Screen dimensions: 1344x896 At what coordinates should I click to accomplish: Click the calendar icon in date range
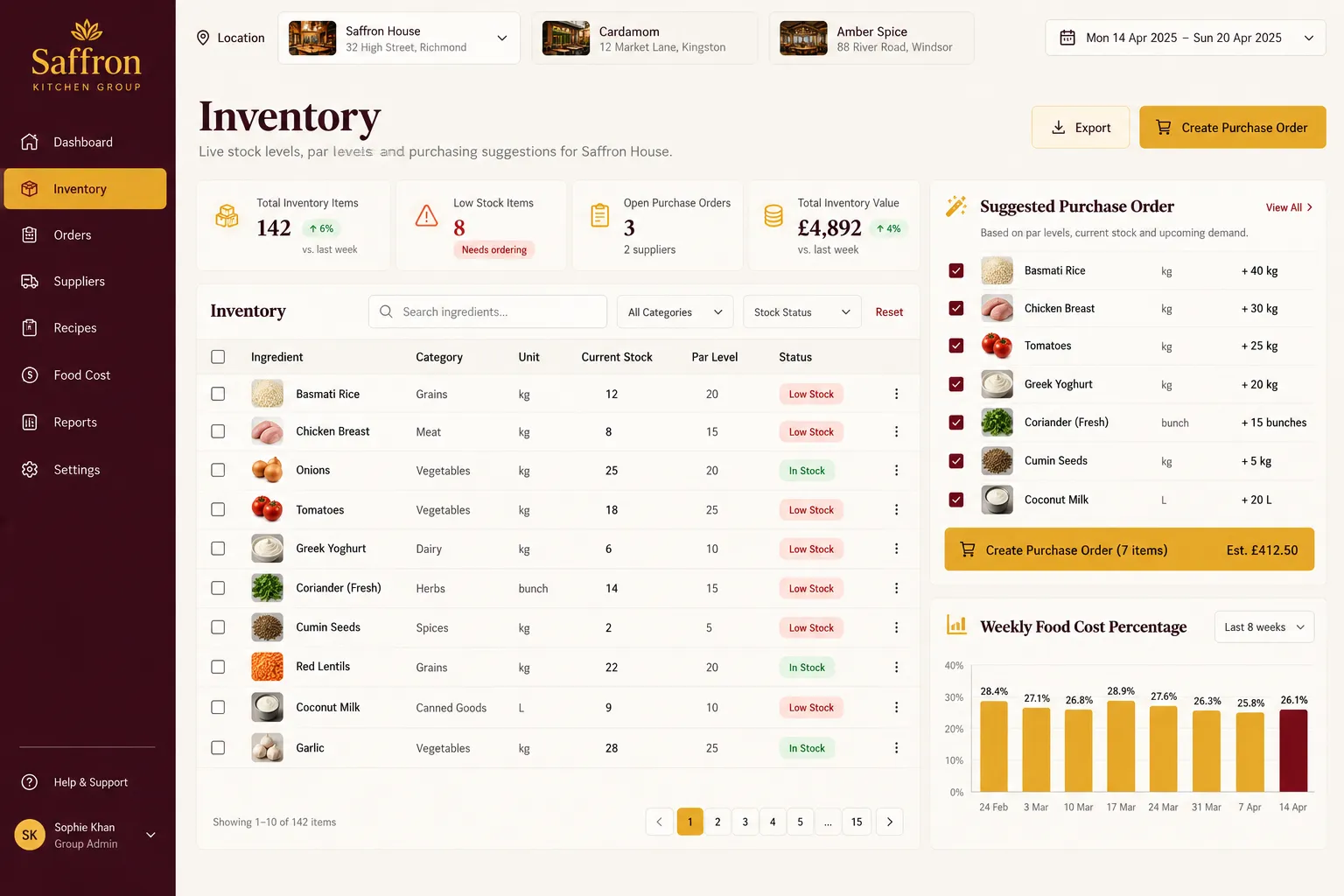pos(1067,38)
